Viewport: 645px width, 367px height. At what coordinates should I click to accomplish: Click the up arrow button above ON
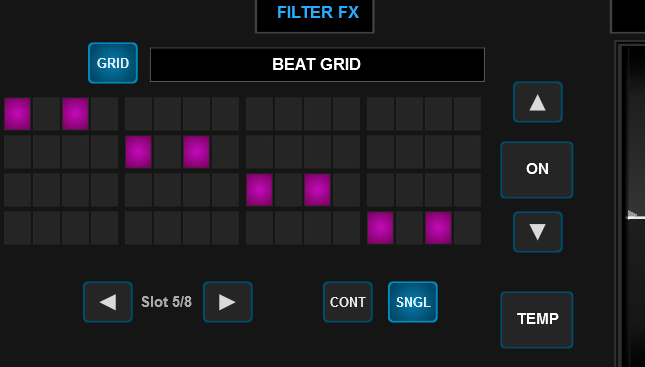538,102
